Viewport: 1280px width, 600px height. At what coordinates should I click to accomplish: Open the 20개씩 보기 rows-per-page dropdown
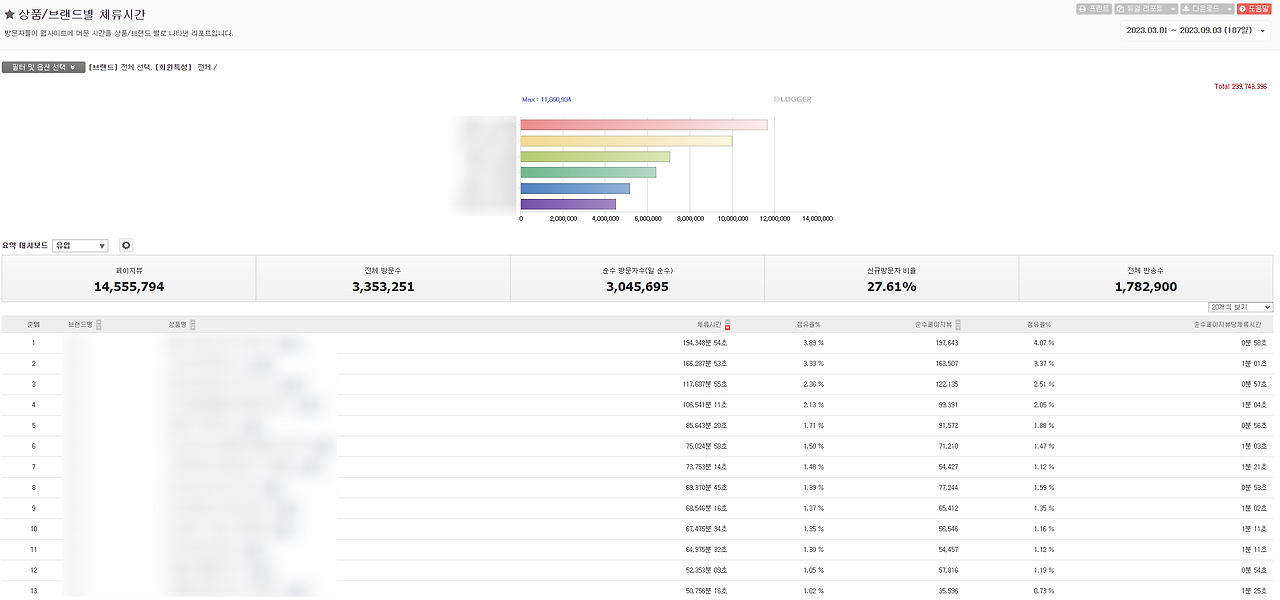point(1240,307)
